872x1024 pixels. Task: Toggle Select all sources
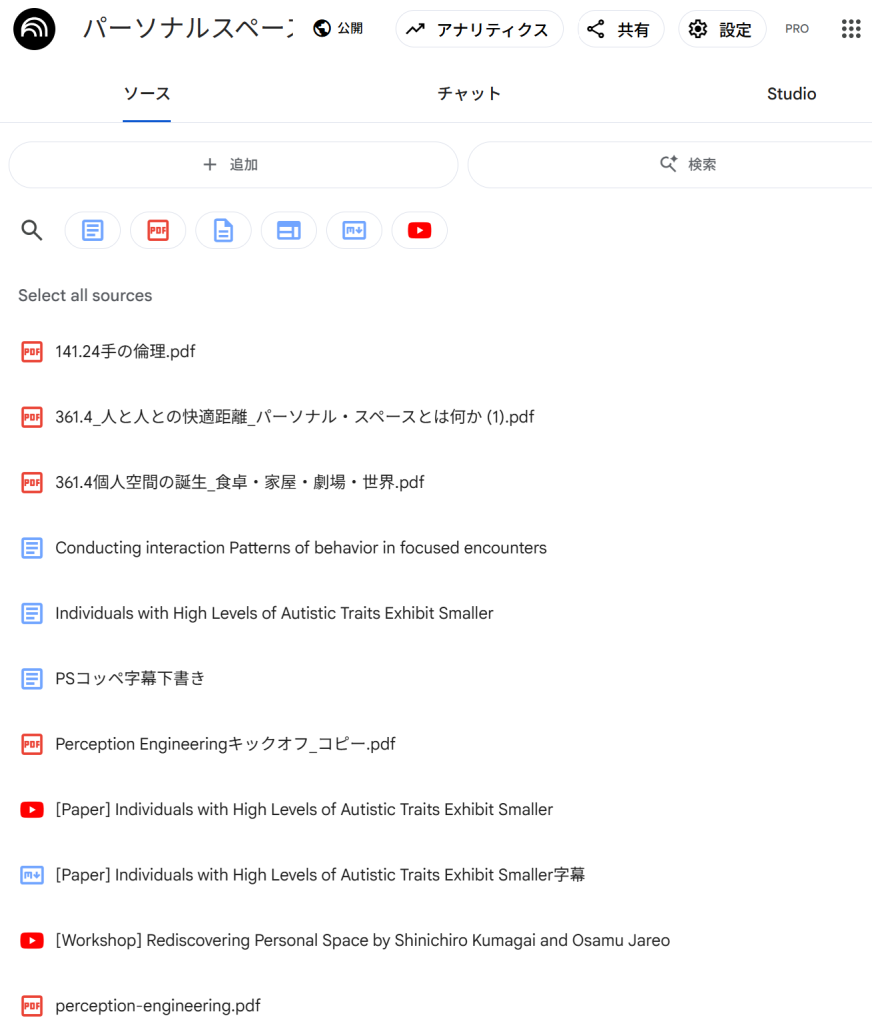tap(85, 296)
